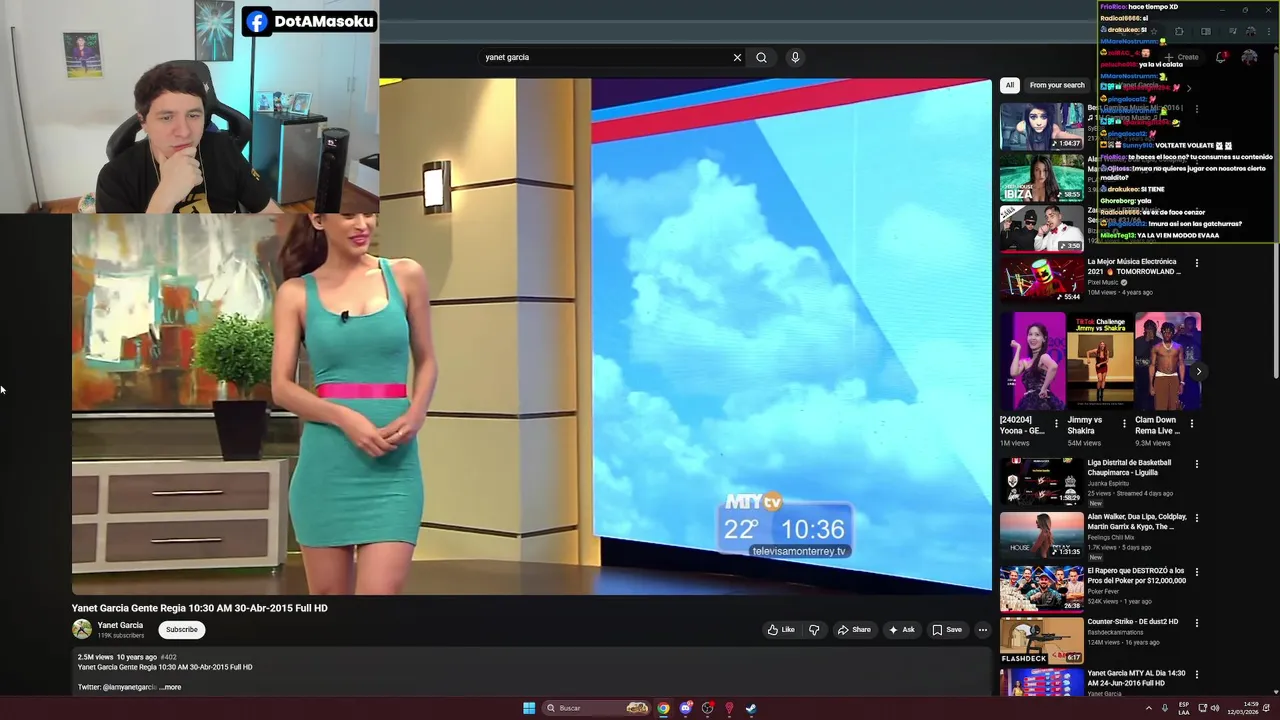Open La Mejor Música Electrónica 2021 title

coord(1134,267)
